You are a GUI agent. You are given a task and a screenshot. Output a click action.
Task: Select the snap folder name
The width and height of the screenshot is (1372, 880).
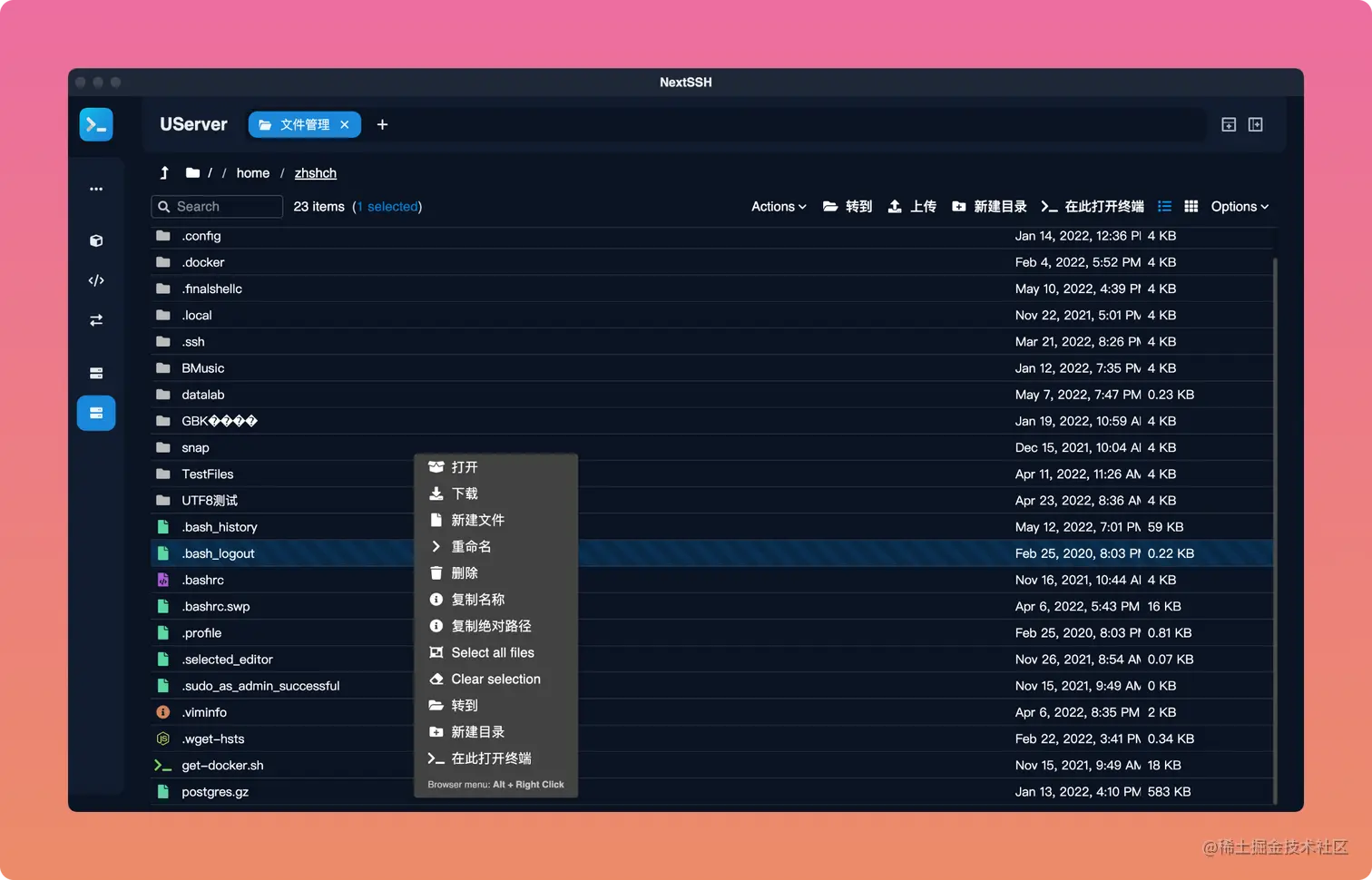195,447
